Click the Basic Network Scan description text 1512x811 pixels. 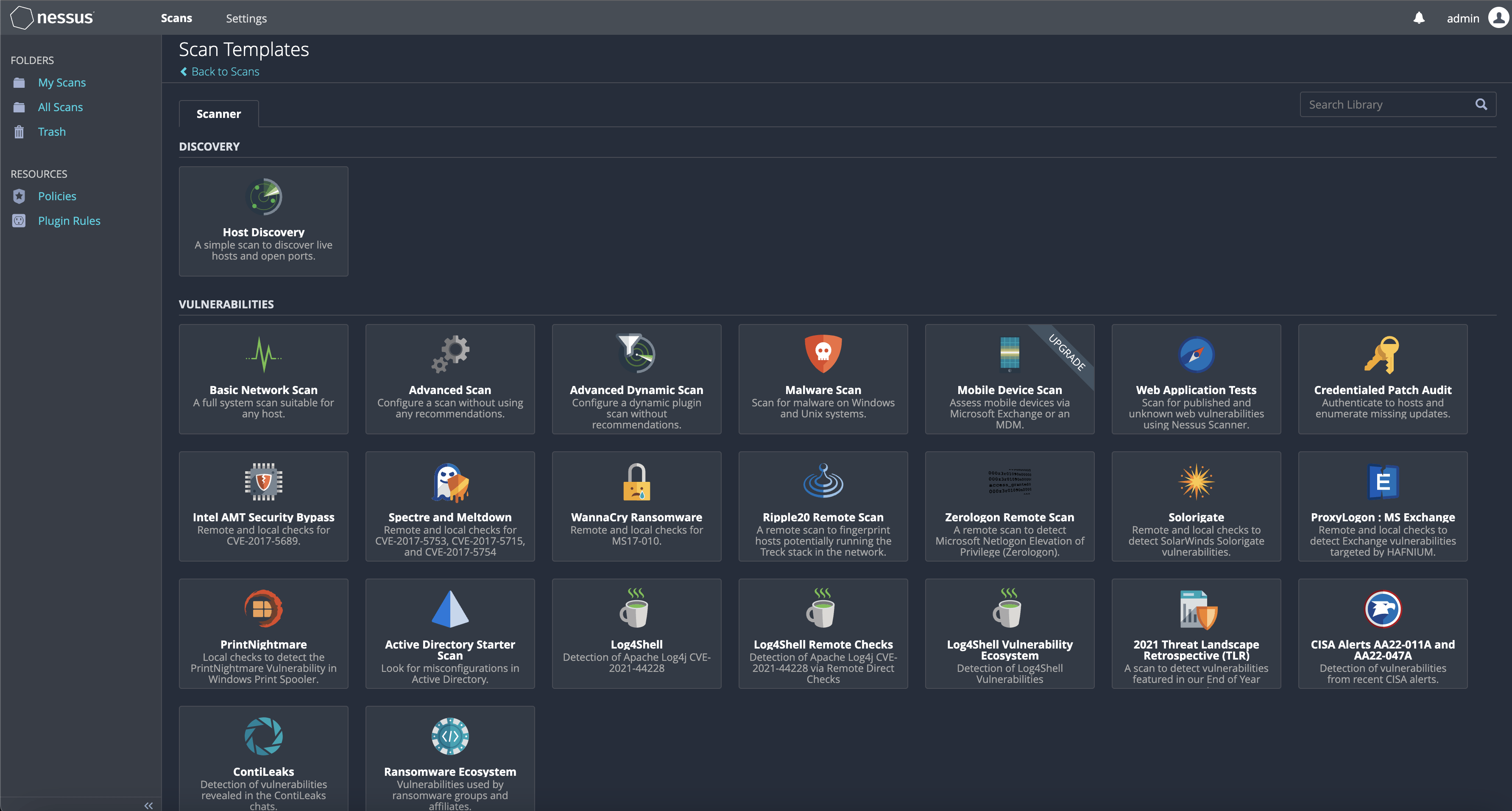264,408
